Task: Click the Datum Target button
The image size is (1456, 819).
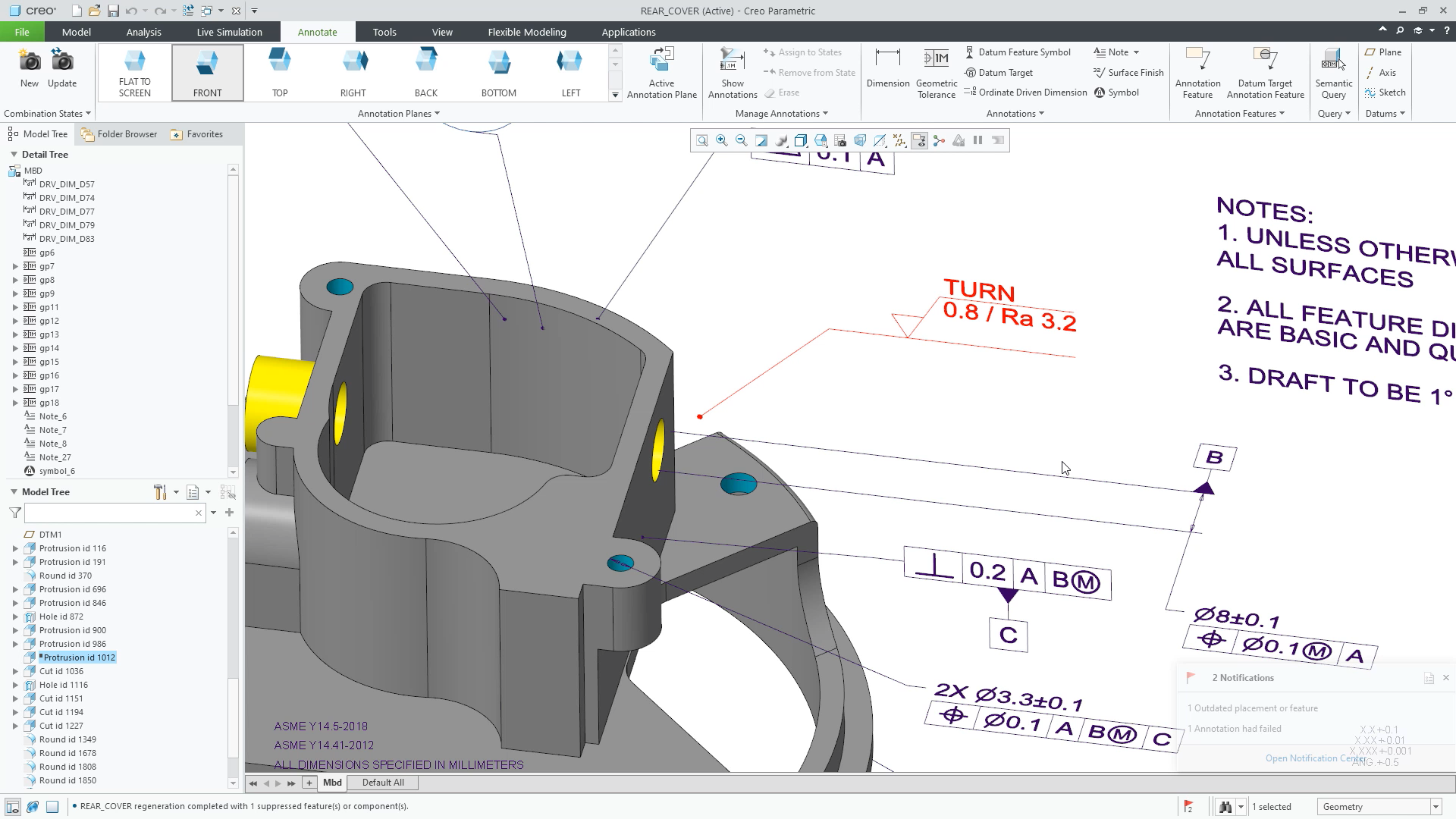Action: [x=999, y=73]
